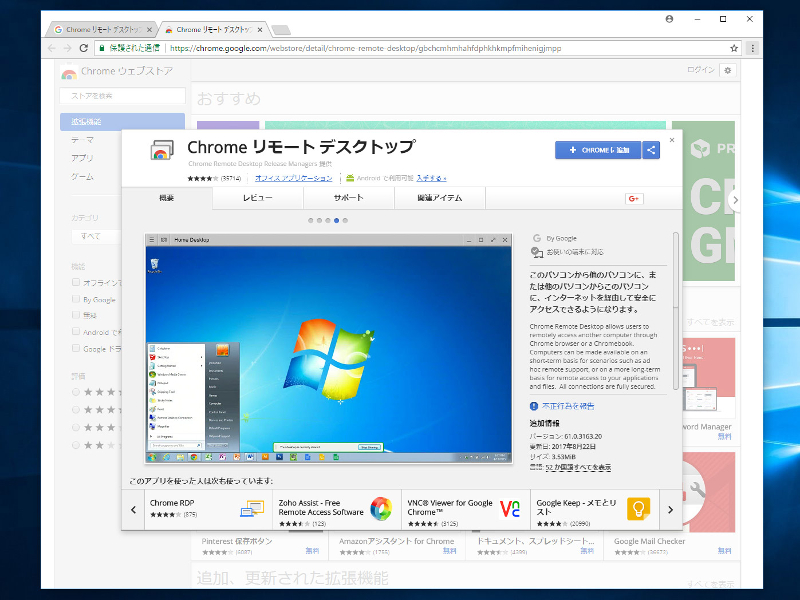
Task: Click the 不正行為を報告 link
Action: 568,406
